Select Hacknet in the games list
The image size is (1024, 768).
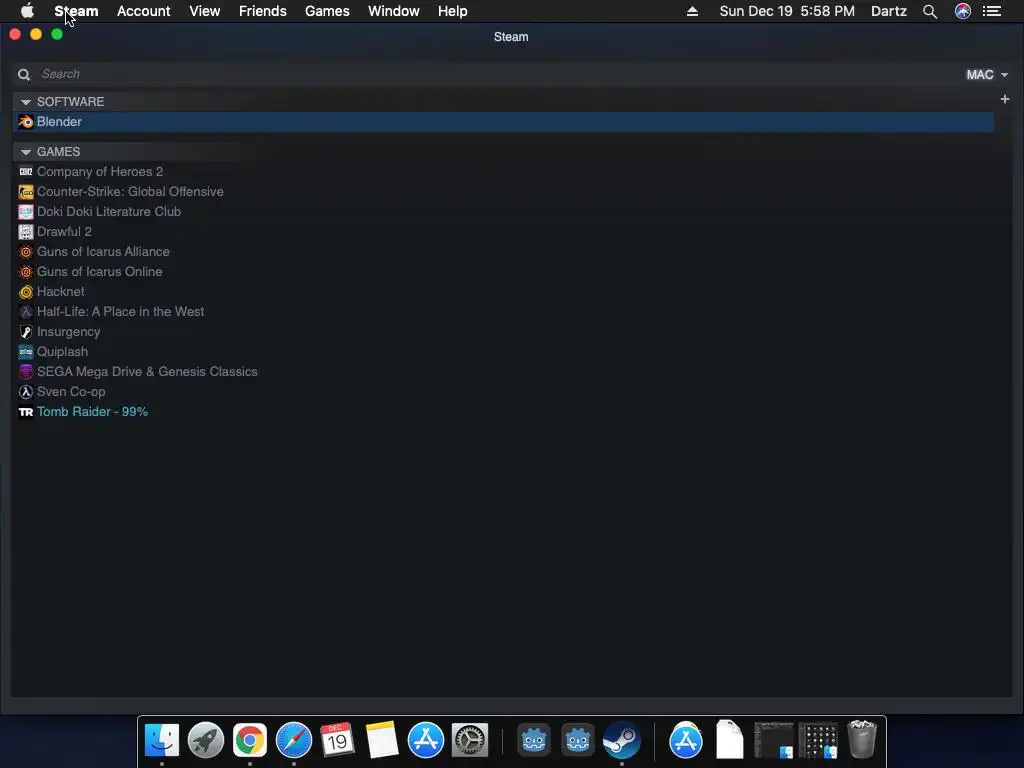pos(60,292)
